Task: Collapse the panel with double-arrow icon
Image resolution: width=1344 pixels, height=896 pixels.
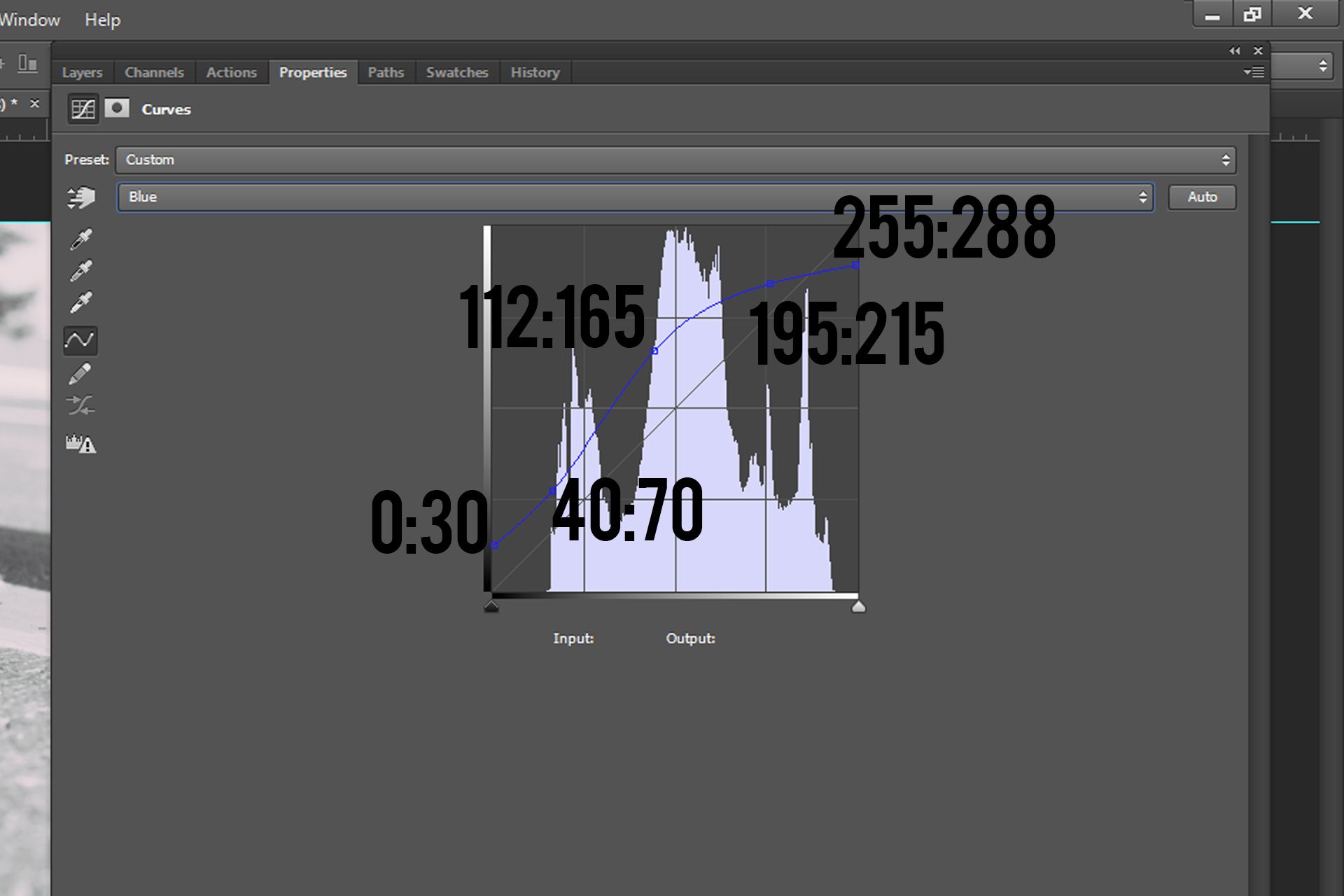Action: click(1234, 50)
